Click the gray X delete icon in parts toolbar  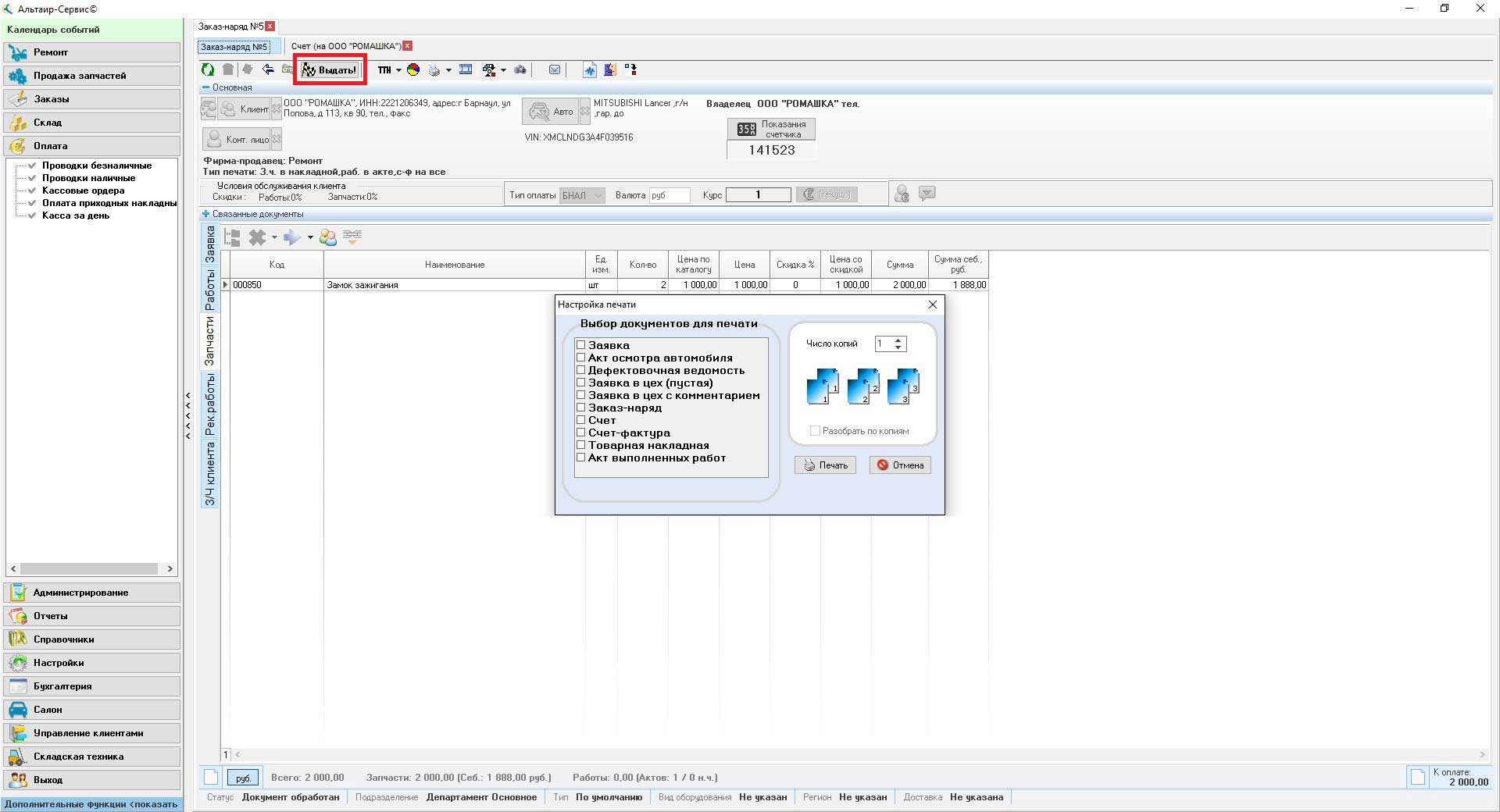[257, 237]
